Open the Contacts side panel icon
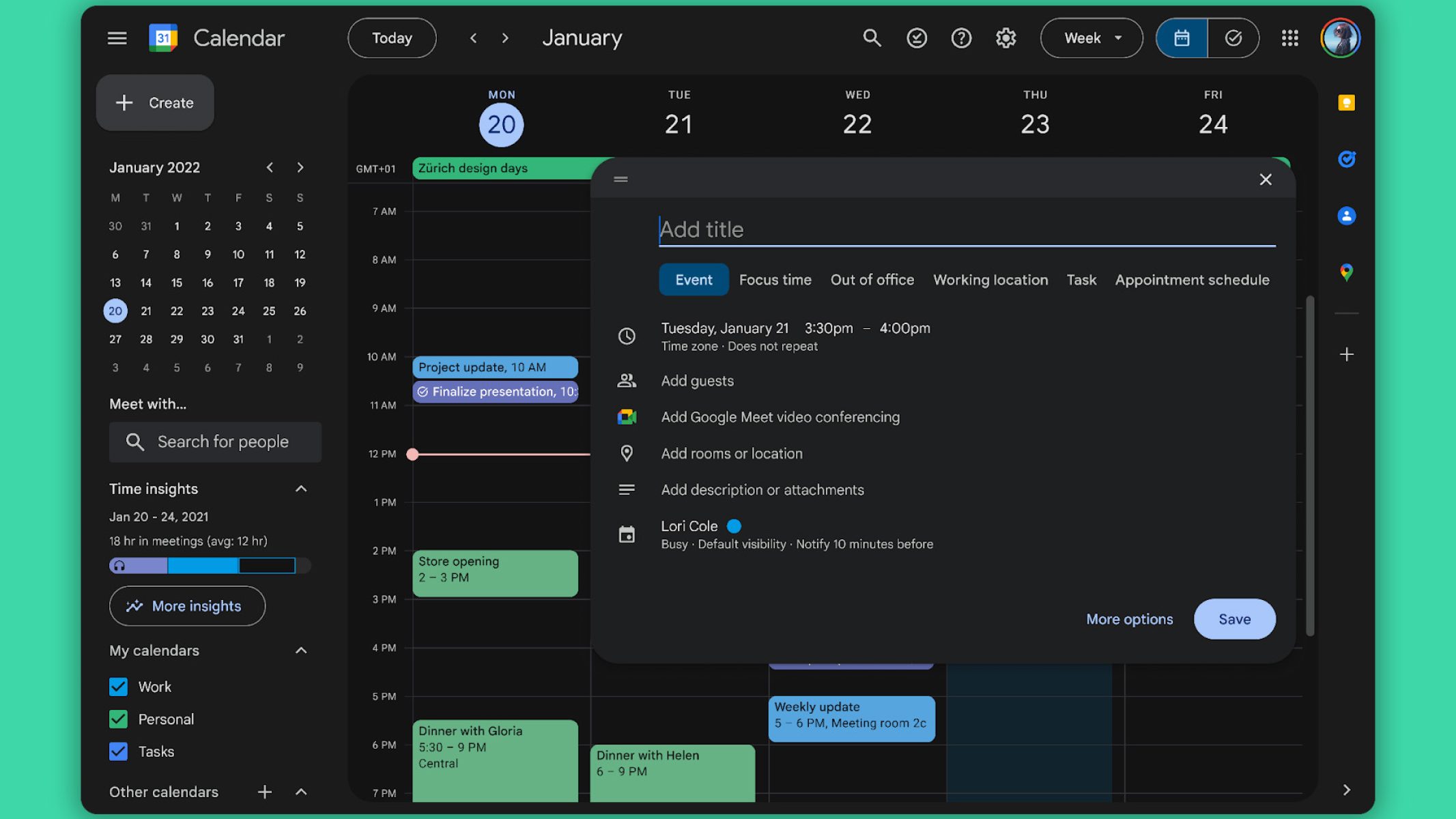1456x819 pixels. tap(1346, 216)
